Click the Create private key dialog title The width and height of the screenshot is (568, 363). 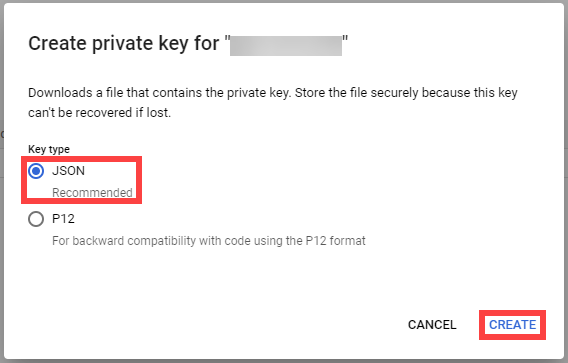pyautogui.click(x=188, y=44)
